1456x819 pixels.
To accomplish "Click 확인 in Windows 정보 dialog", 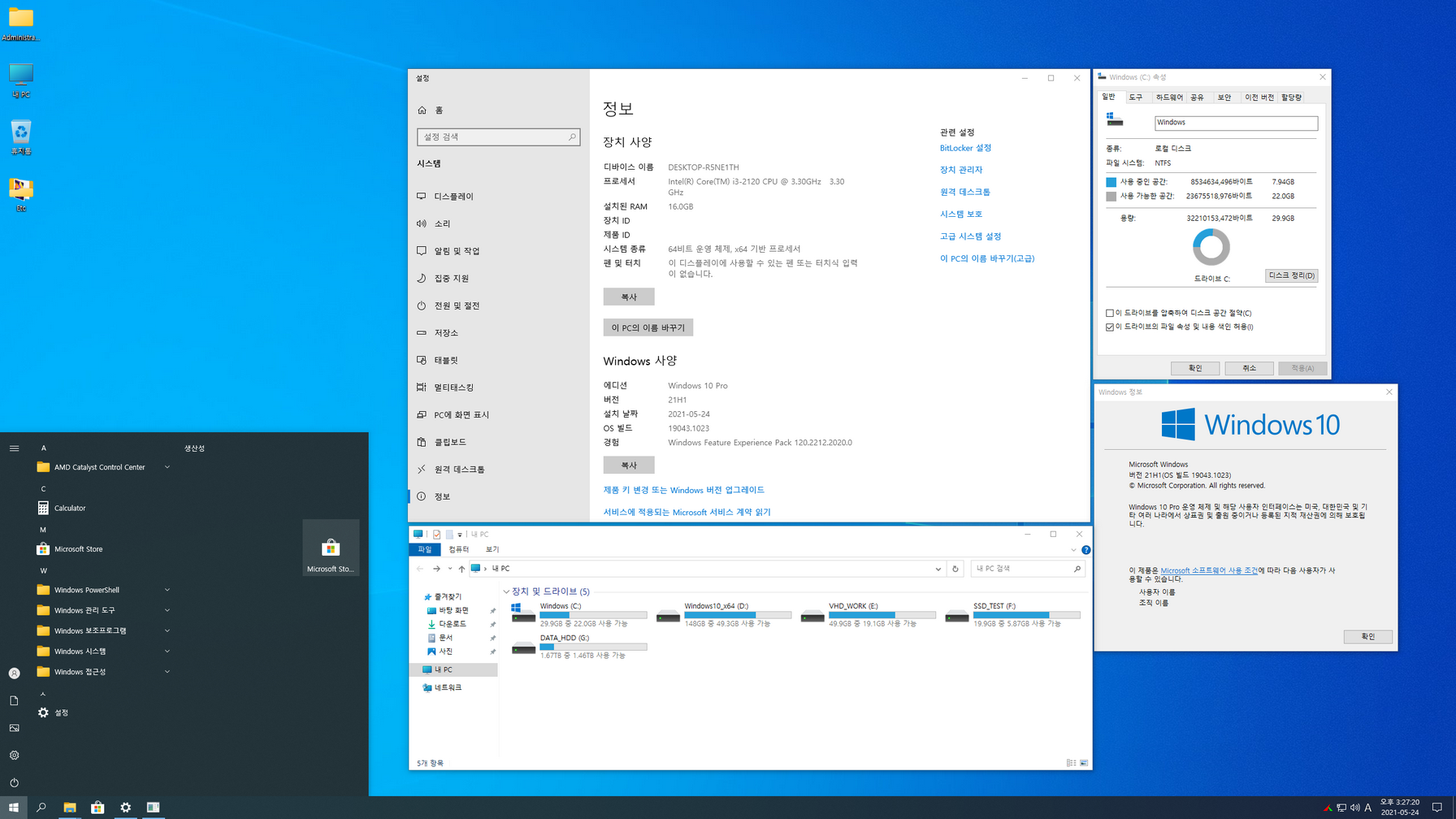I will point(1368,636).
